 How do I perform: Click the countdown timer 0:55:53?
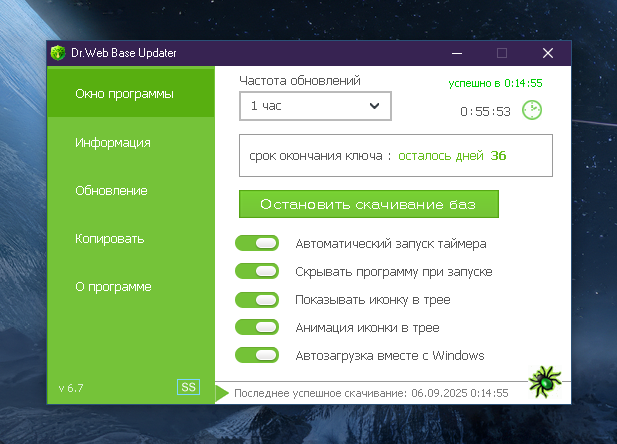[485, 111]
